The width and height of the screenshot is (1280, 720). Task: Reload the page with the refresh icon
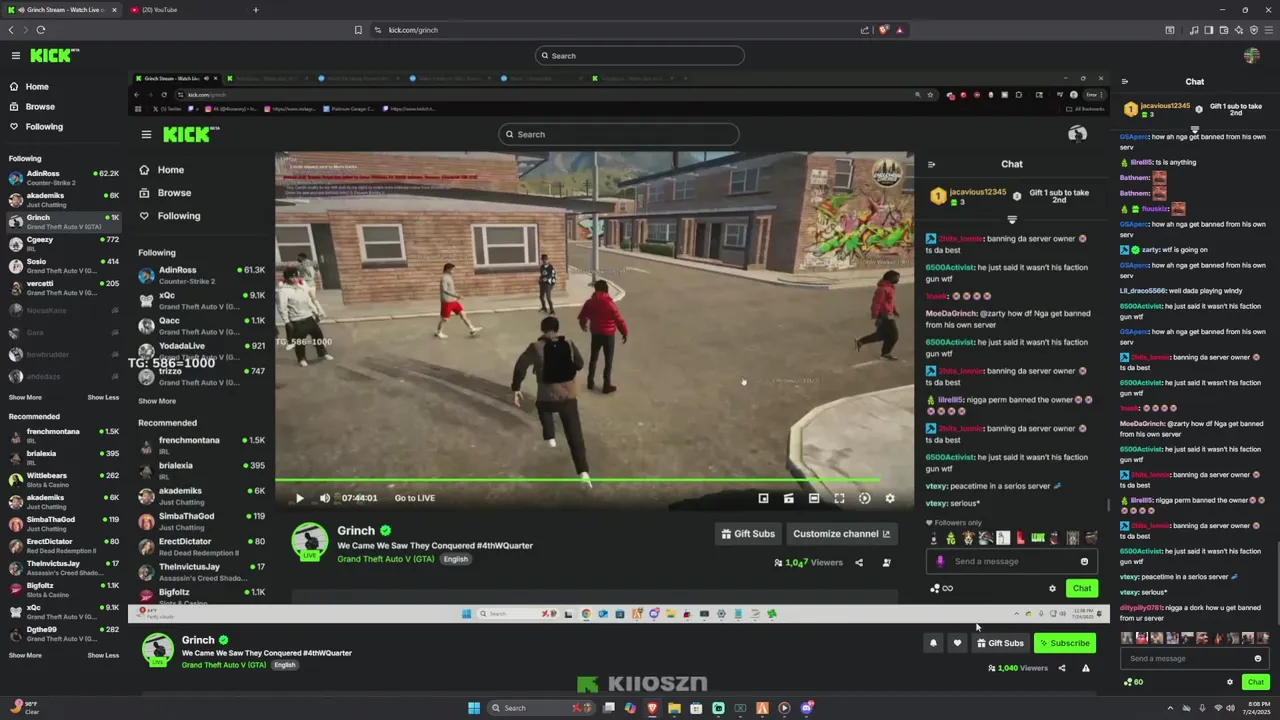40,30
